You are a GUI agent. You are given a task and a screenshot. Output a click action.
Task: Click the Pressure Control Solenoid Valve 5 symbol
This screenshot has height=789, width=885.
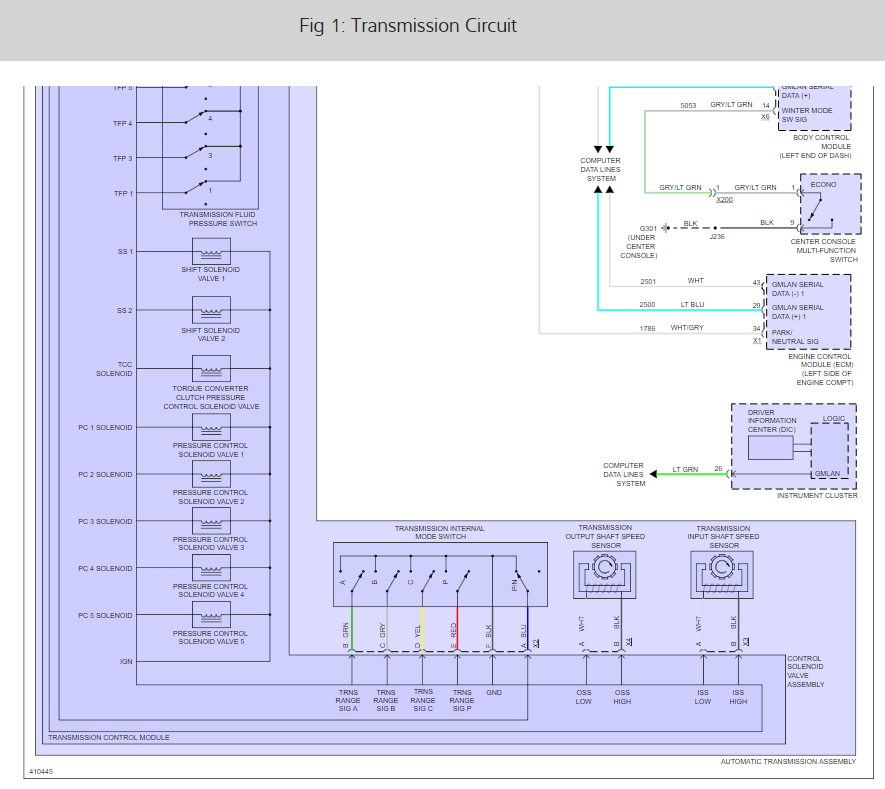click(210, 616)
